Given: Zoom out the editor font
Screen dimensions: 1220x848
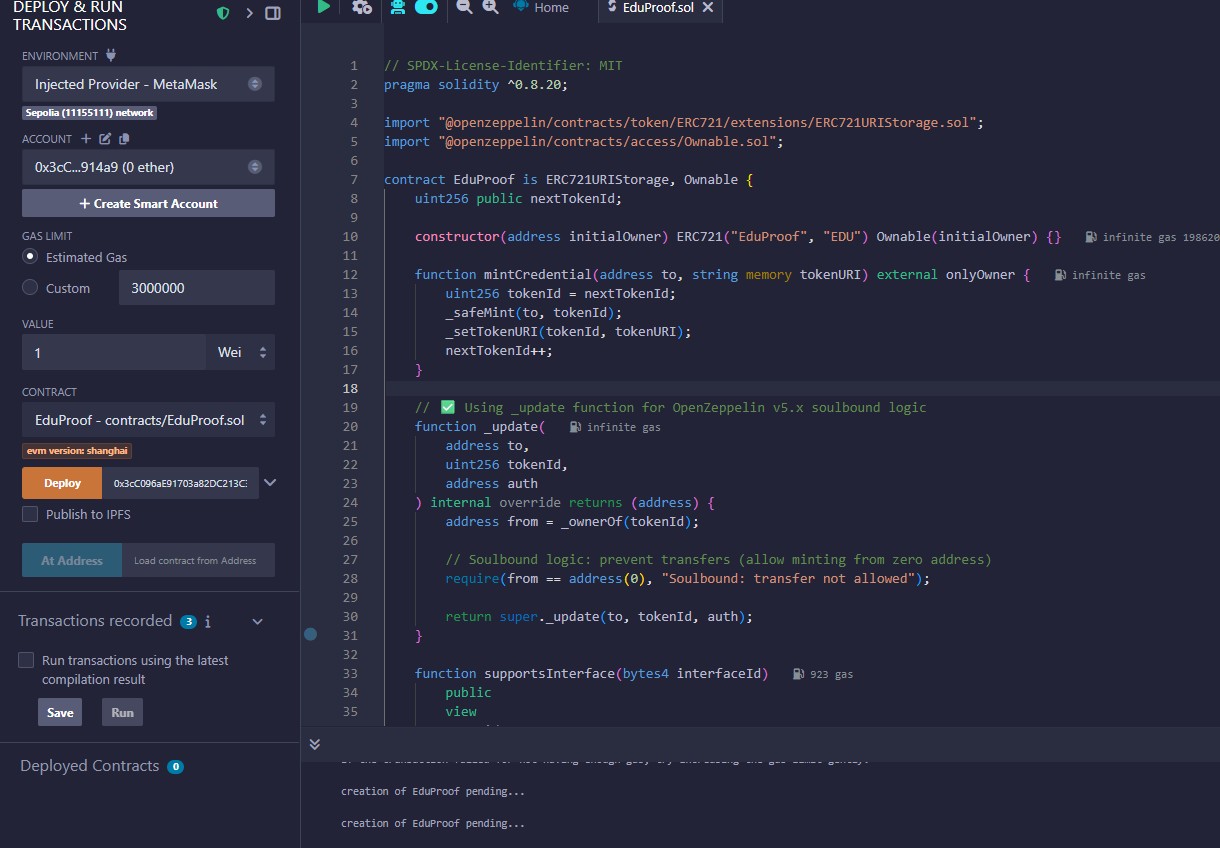Looking at the screenshot, I should click(464, 7).
